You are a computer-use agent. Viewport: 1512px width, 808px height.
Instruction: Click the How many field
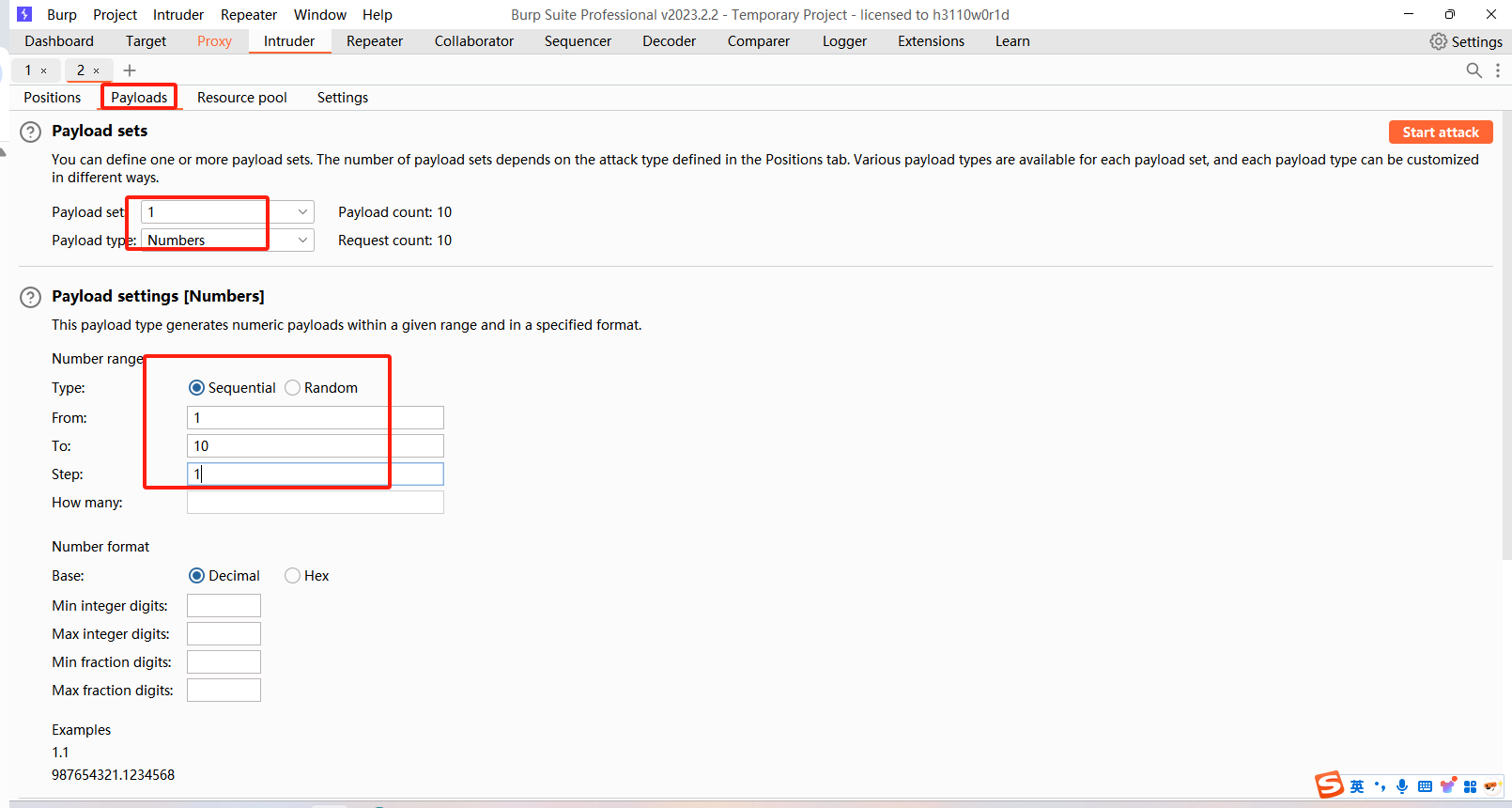(x=316, y=503)
